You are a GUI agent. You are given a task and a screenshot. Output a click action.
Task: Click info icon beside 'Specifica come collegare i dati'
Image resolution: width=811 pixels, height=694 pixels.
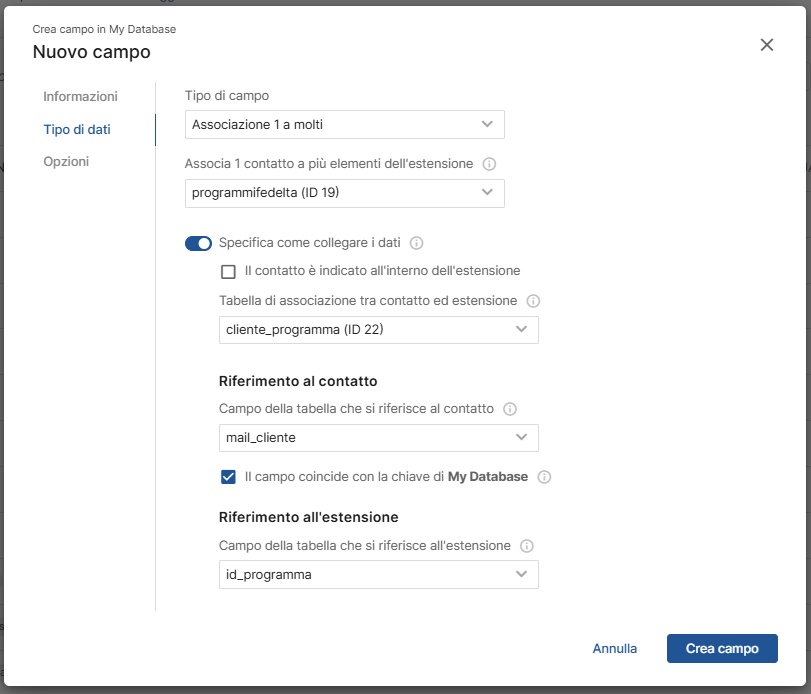[x=417, y=243]
